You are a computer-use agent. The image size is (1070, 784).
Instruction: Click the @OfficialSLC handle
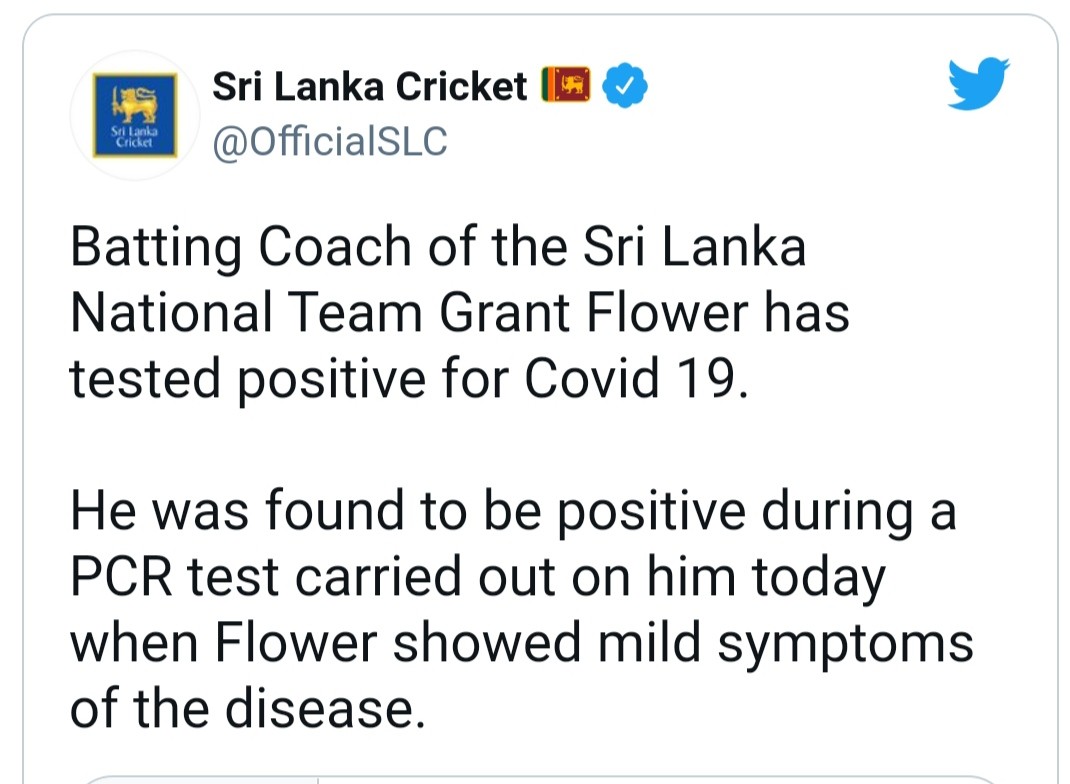pos(330,141)
